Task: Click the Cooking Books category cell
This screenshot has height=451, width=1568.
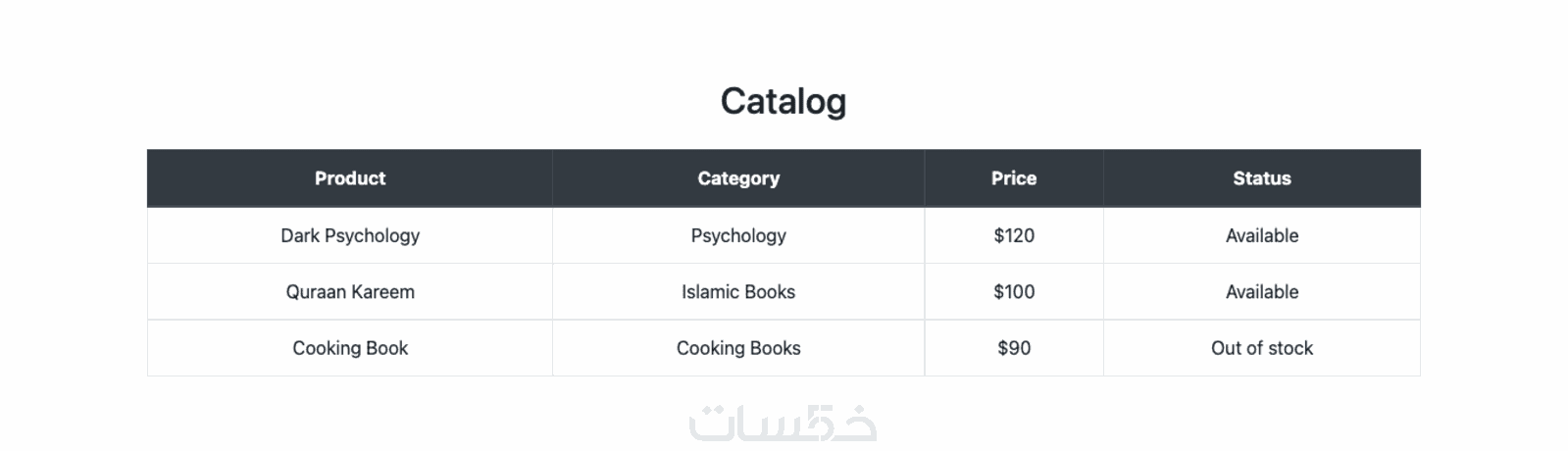Action: tap(738, 348)
